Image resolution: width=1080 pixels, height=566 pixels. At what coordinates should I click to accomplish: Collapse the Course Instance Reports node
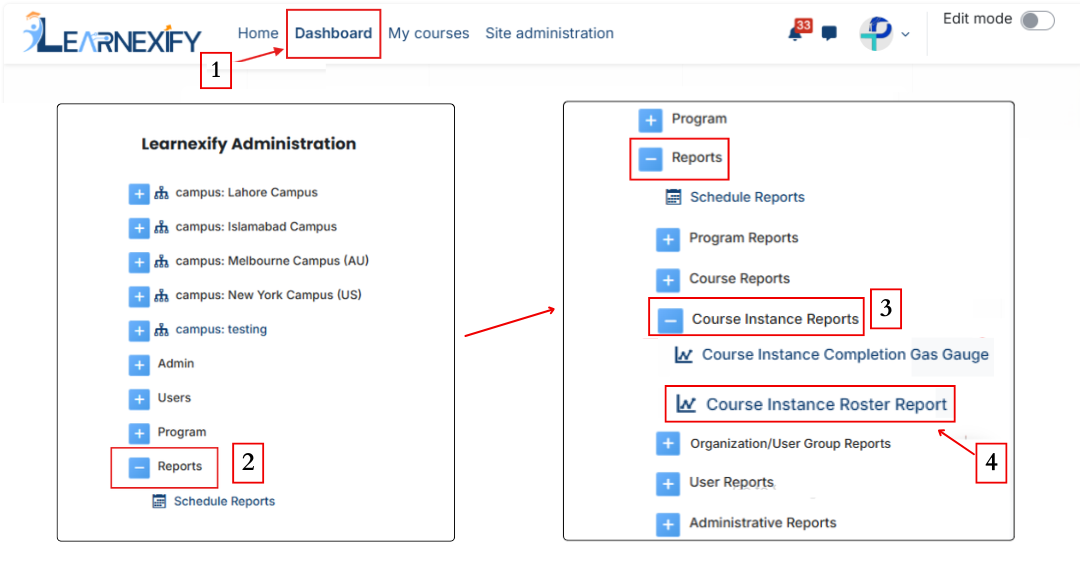pos(670,320)
